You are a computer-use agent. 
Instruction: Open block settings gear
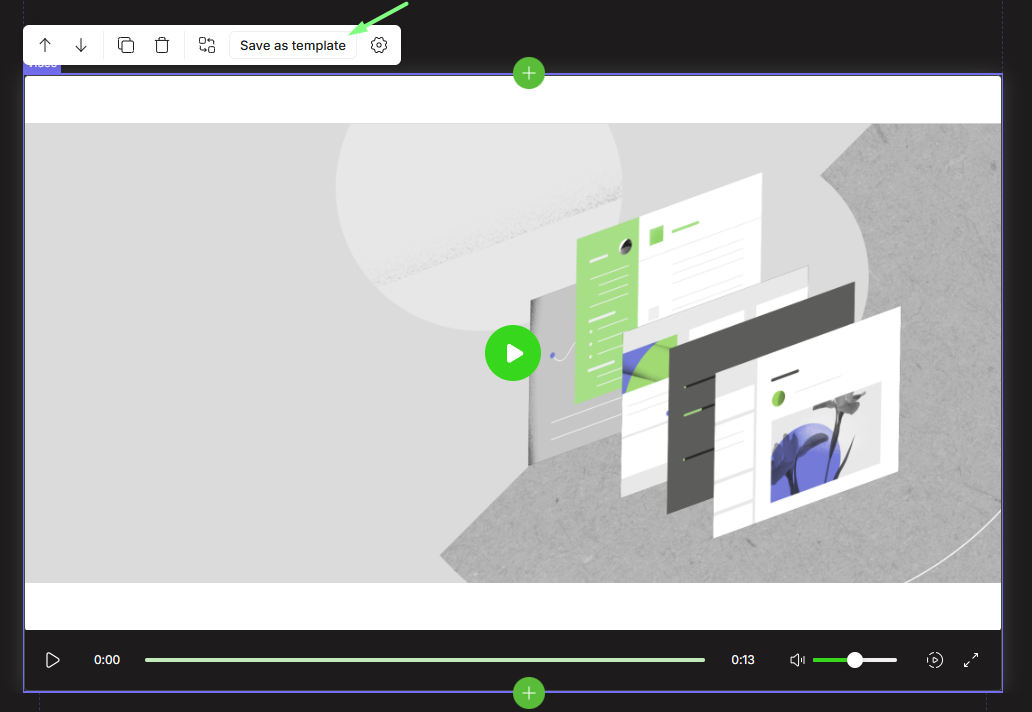pyautogui.click(x=379, y=45)
